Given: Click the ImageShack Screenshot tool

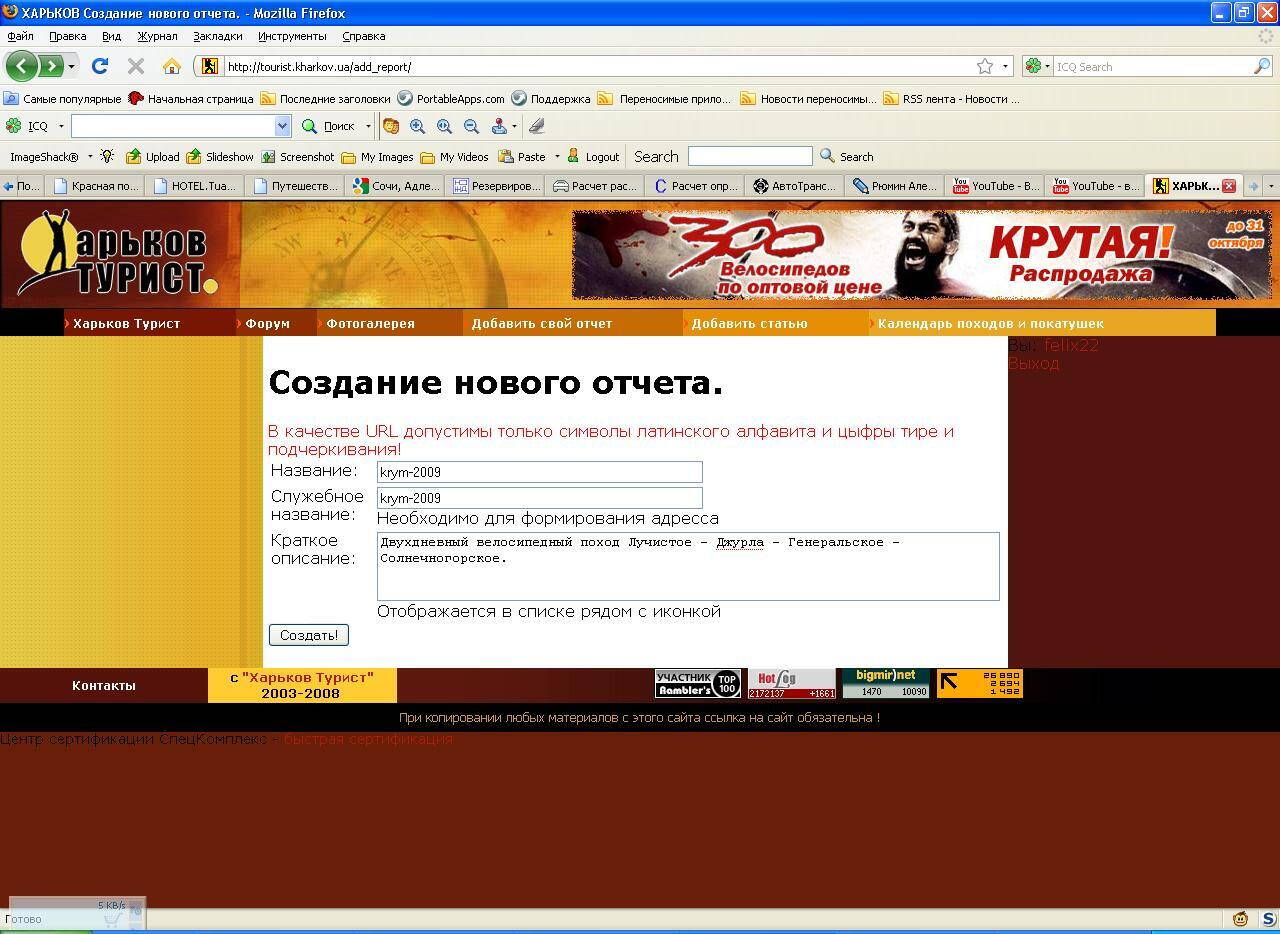Looking at the screenshot, I should pos(269,157).
